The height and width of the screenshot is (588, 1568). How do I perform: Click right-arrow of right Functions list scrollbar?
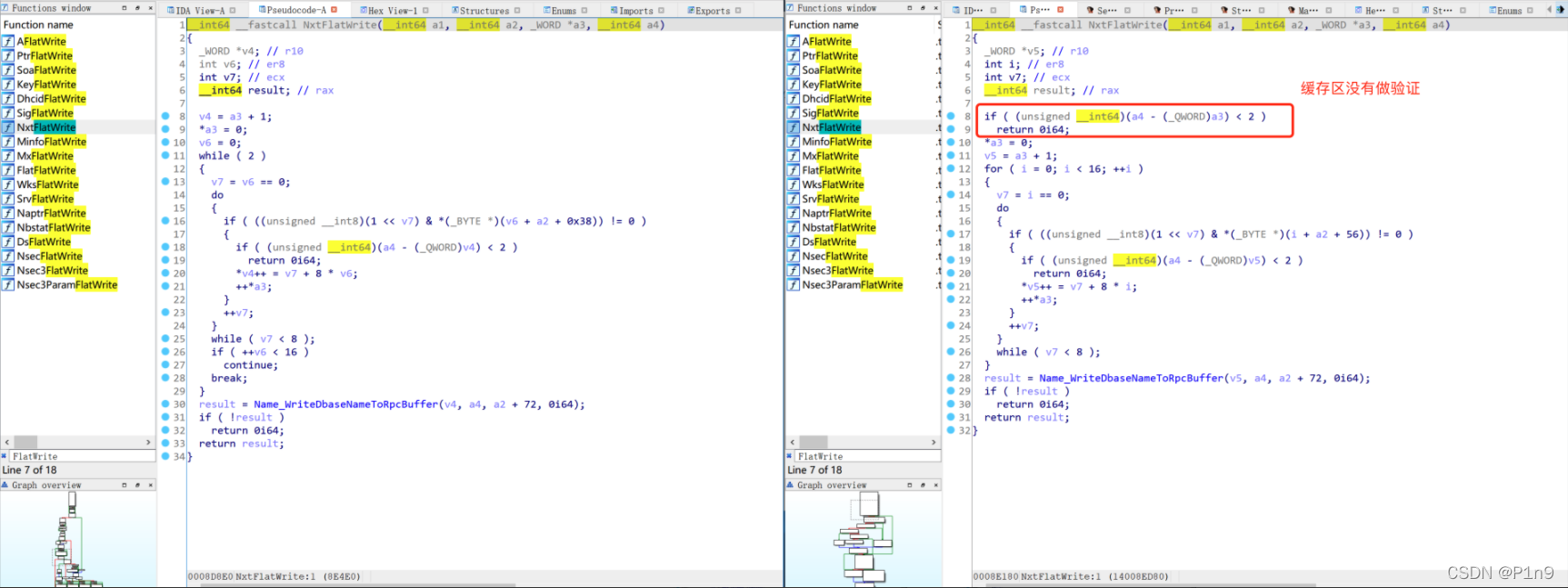click(x=934, y=443)
